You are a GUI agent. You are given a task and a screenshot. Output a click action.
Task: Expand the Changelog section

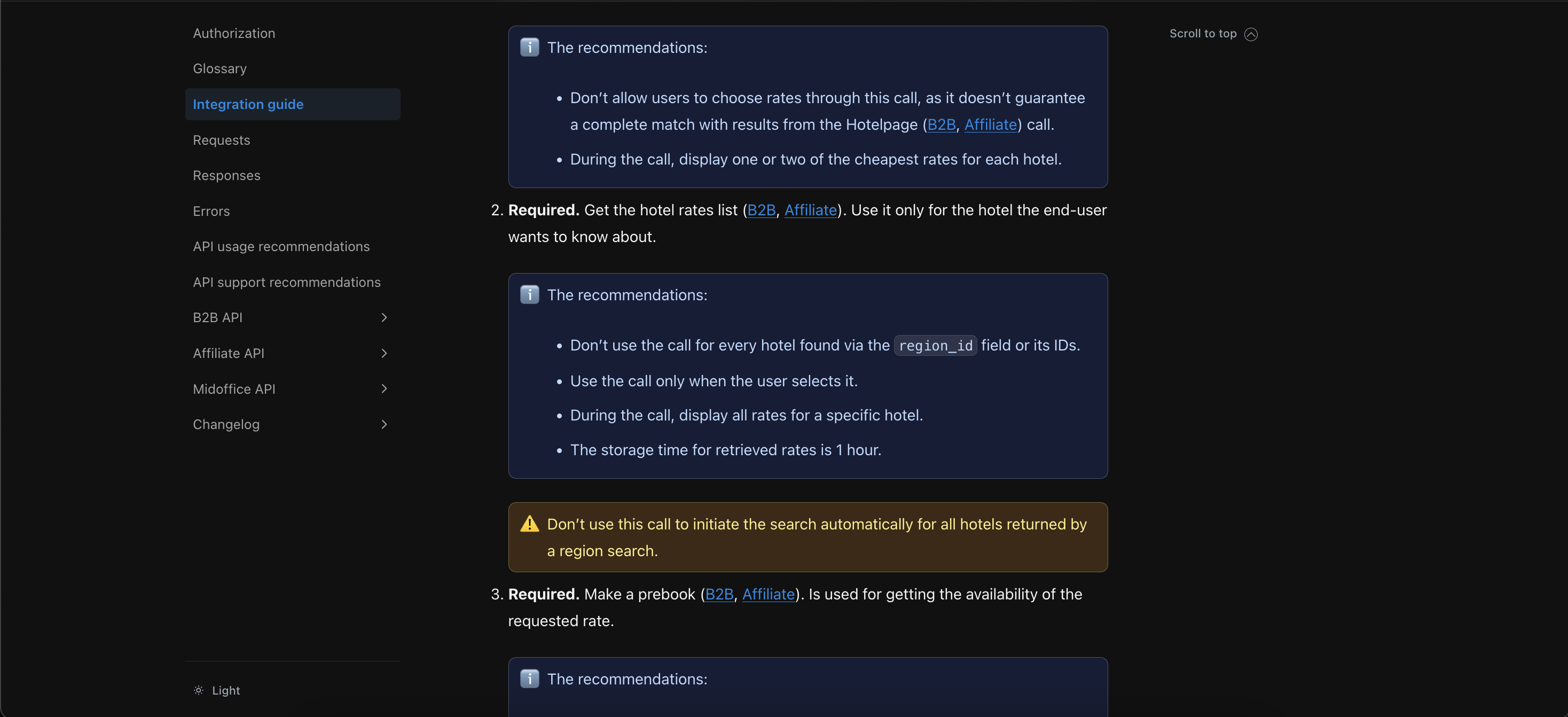[383, 425]
